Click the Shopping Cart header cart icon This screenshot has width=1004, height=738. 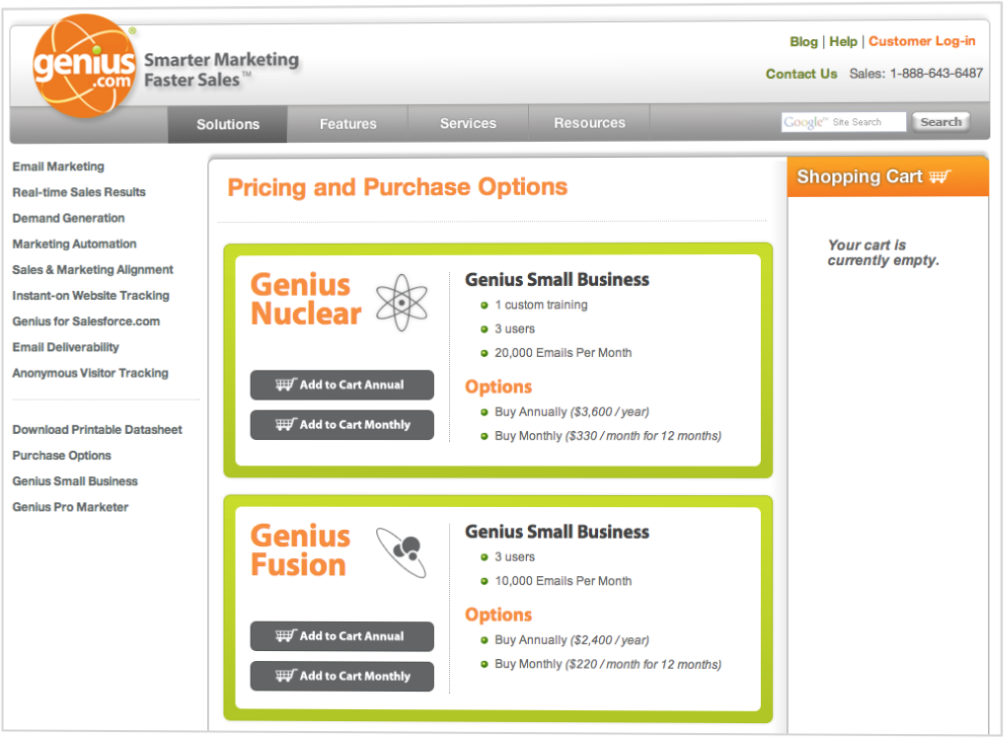click(x=940, y=176)
